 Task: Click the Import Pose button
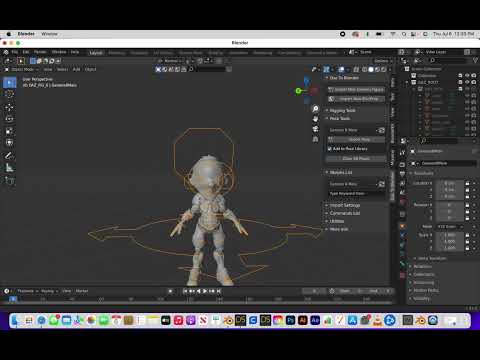pyautogui.click(x=356, y=139)
